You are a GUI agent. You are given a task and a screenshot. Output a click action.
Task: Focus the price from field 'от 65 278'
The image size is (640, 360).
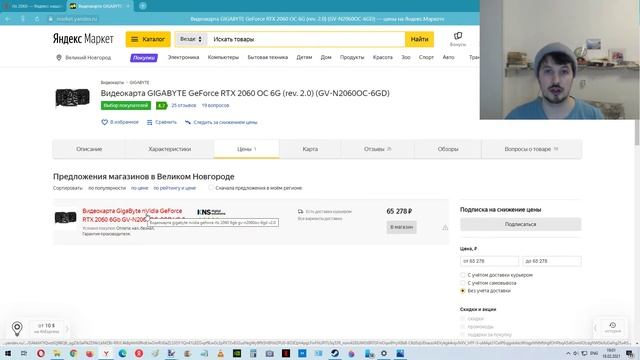pos(489,261)
